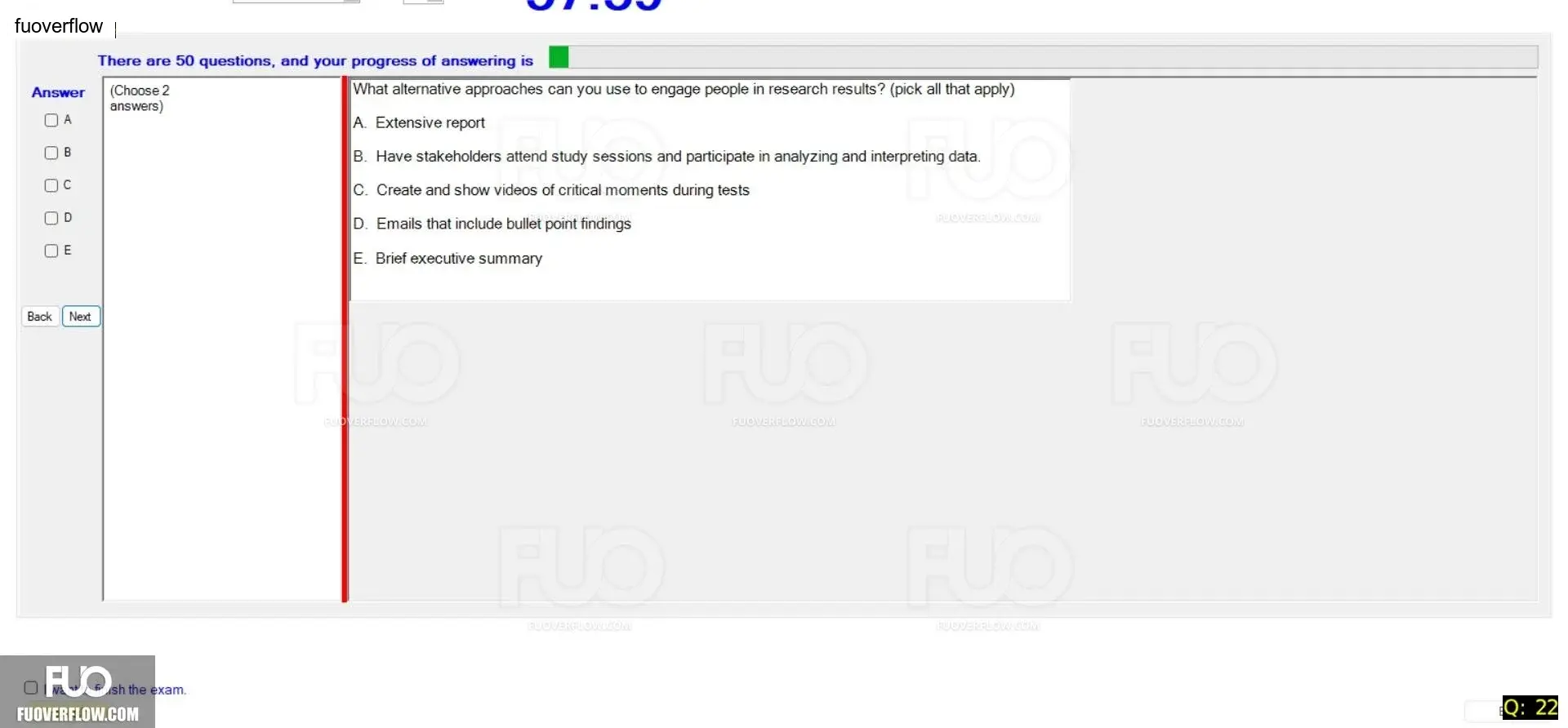Click option C about showing videos
The height and width of the screenshot is (728, 1568).
pyautogui.click(x=551, y=190)
